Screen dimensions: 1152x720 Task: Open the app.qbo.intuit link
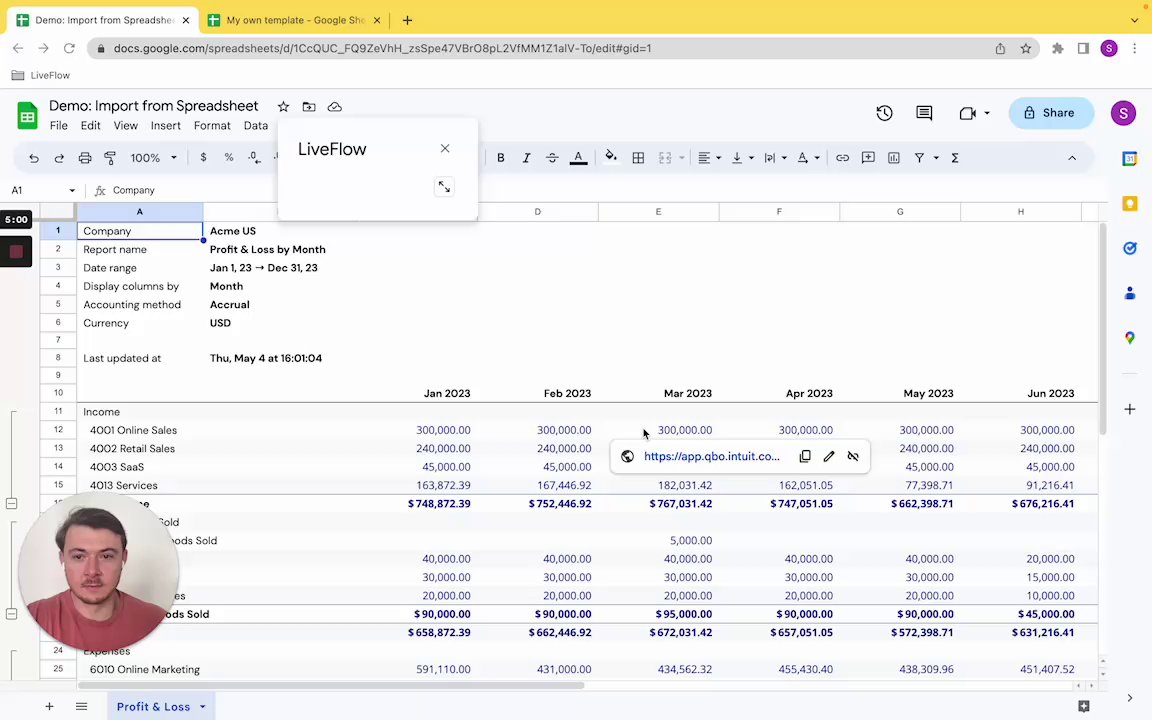pos(711,456)
